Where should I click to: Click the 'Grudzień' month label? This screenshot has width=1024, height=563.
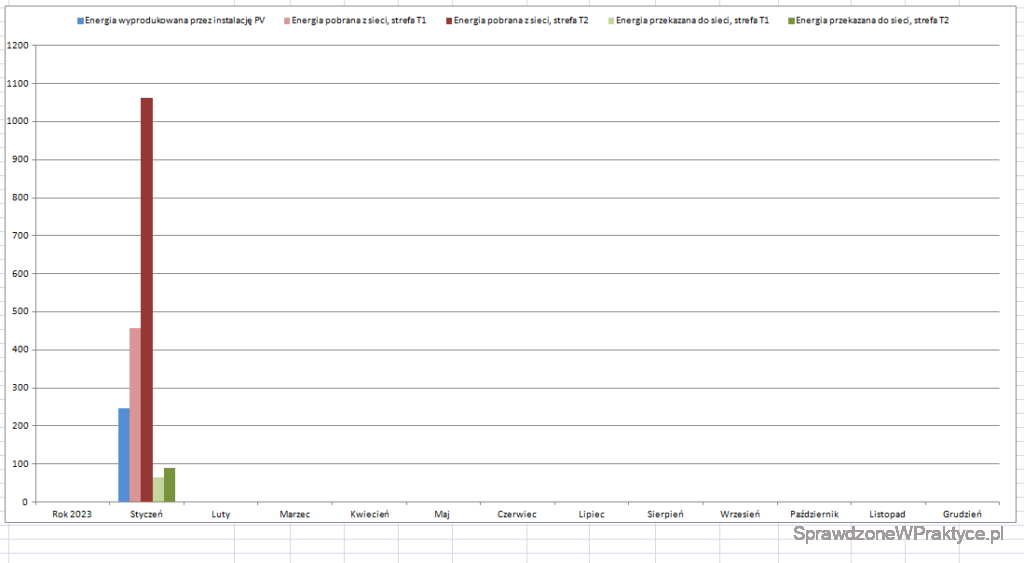tap(962, 514)
